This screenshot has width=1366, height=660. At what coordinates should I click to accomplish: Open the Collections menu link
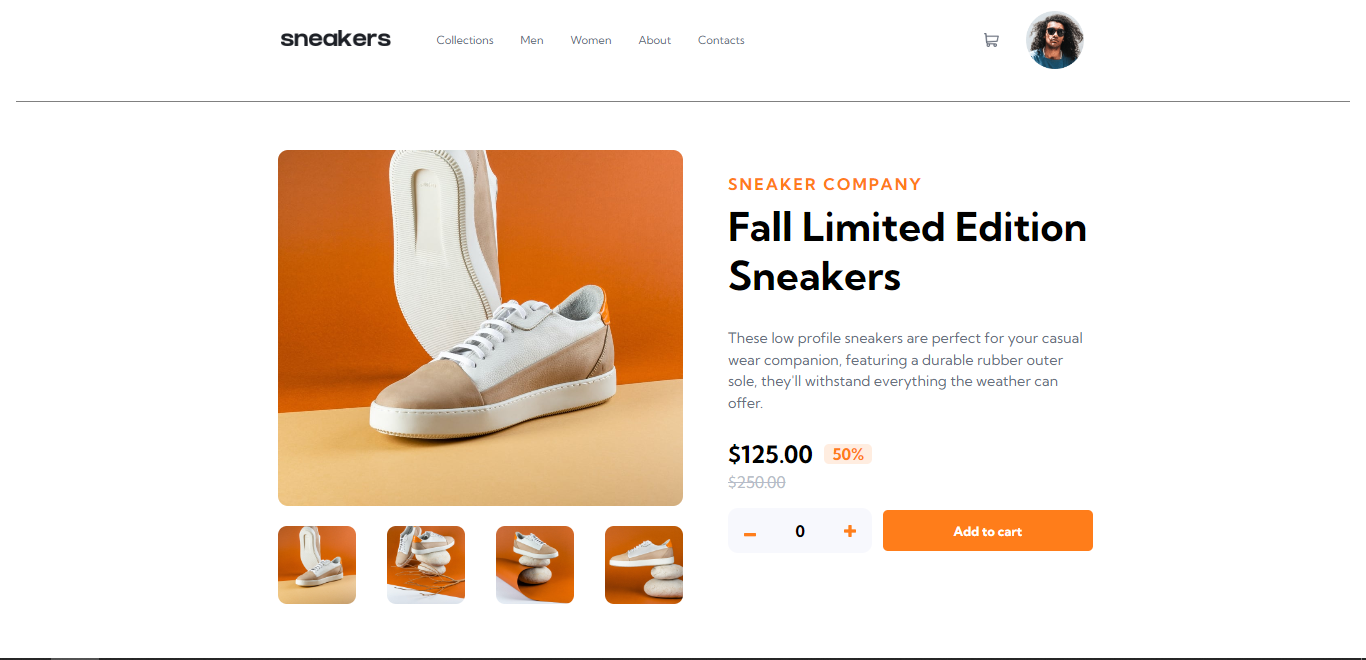[465, 40]
